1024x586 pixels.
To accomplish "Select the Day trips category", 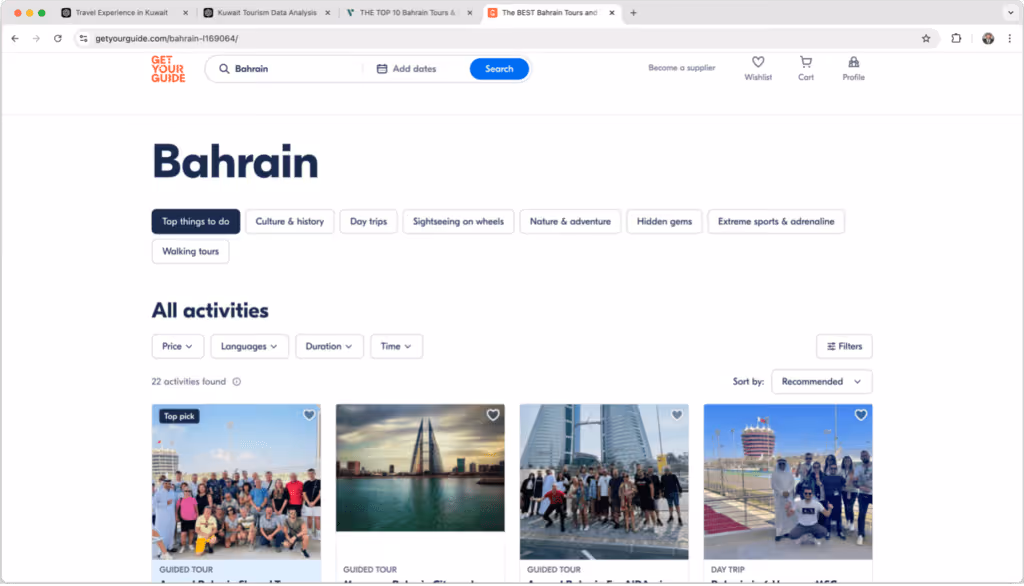I will tap(368, 221).
